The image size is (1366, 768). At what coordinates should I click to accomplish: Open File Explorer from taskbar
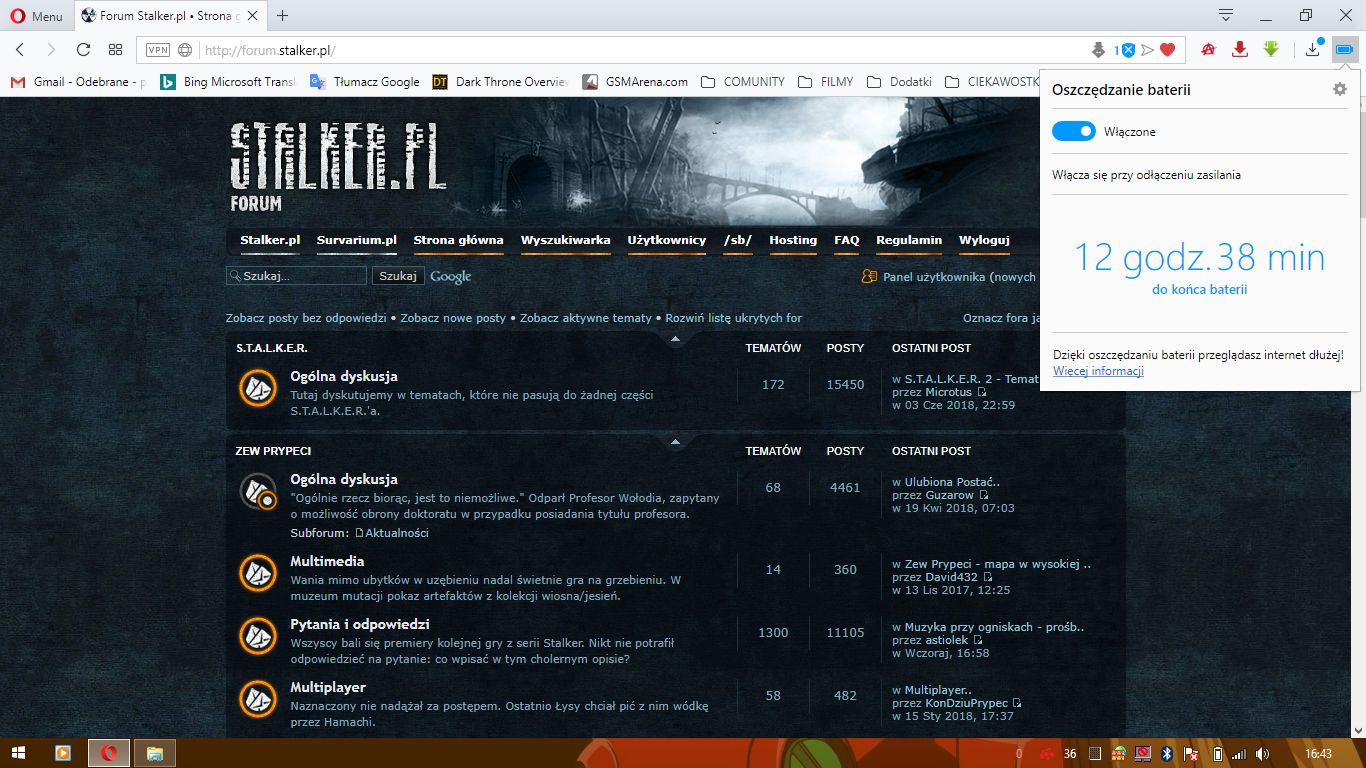154,753
